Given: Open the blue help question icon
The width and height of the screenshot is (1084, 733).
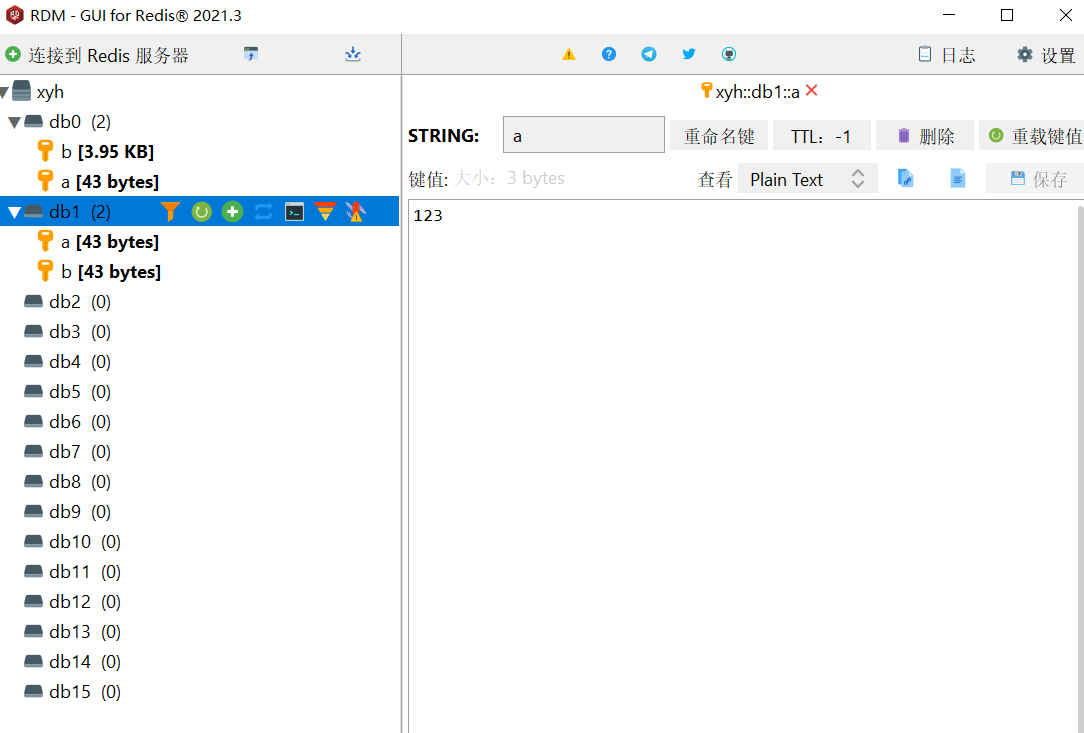Looking at the screenshot, I should point(608,54).
